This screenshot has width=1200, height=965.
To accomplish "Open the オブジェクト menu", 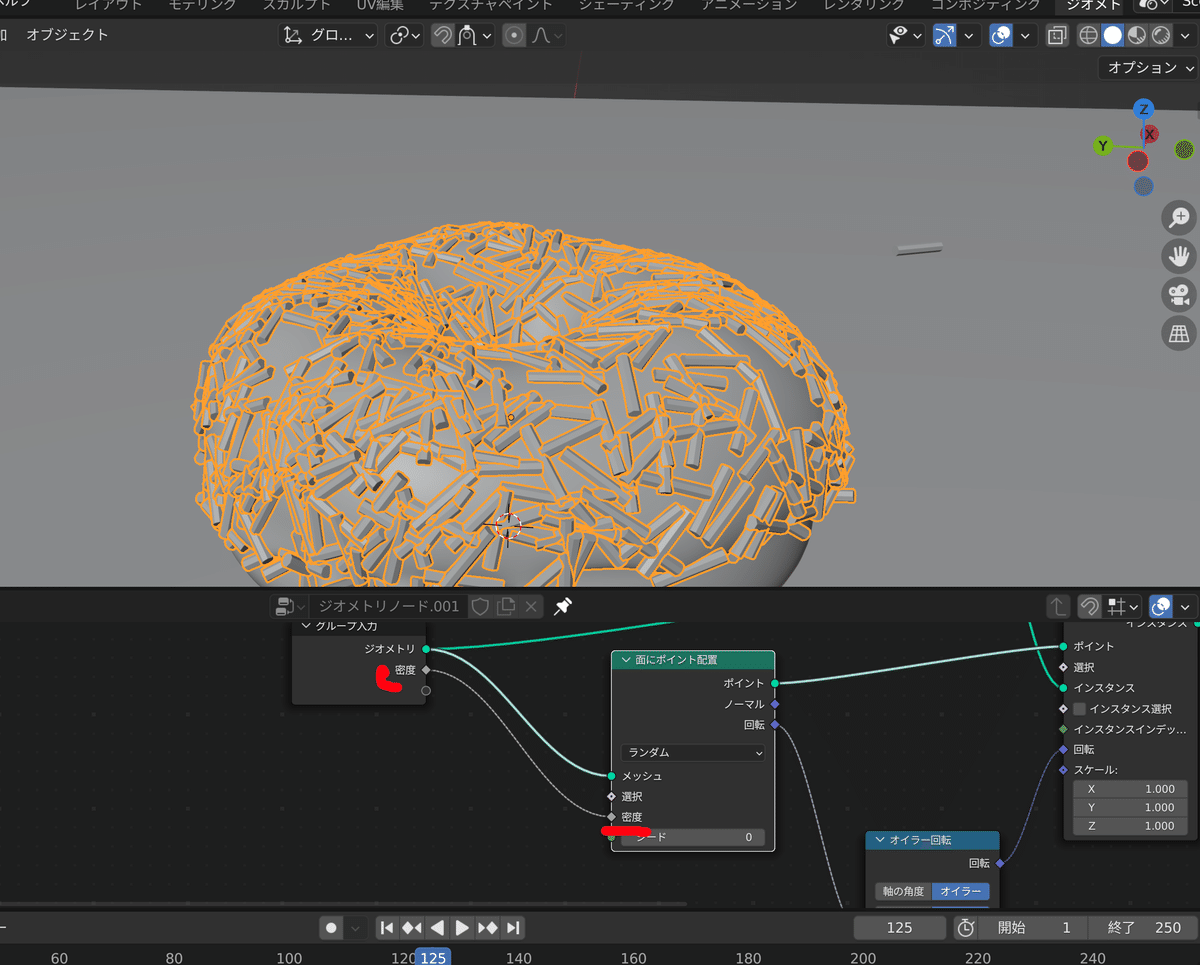I will (67, 35).
